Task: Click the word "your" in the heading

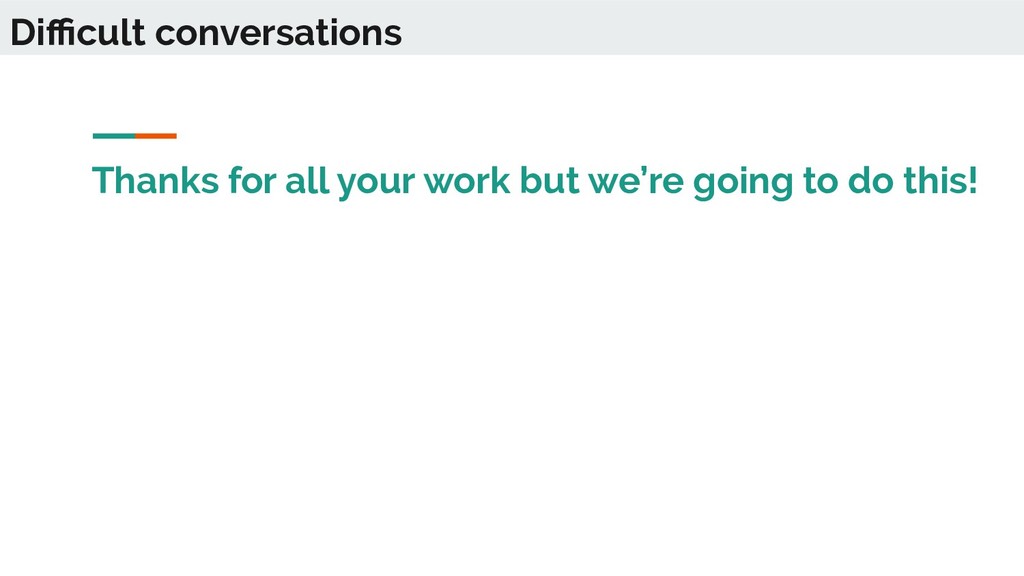Action: coord(376,184)
